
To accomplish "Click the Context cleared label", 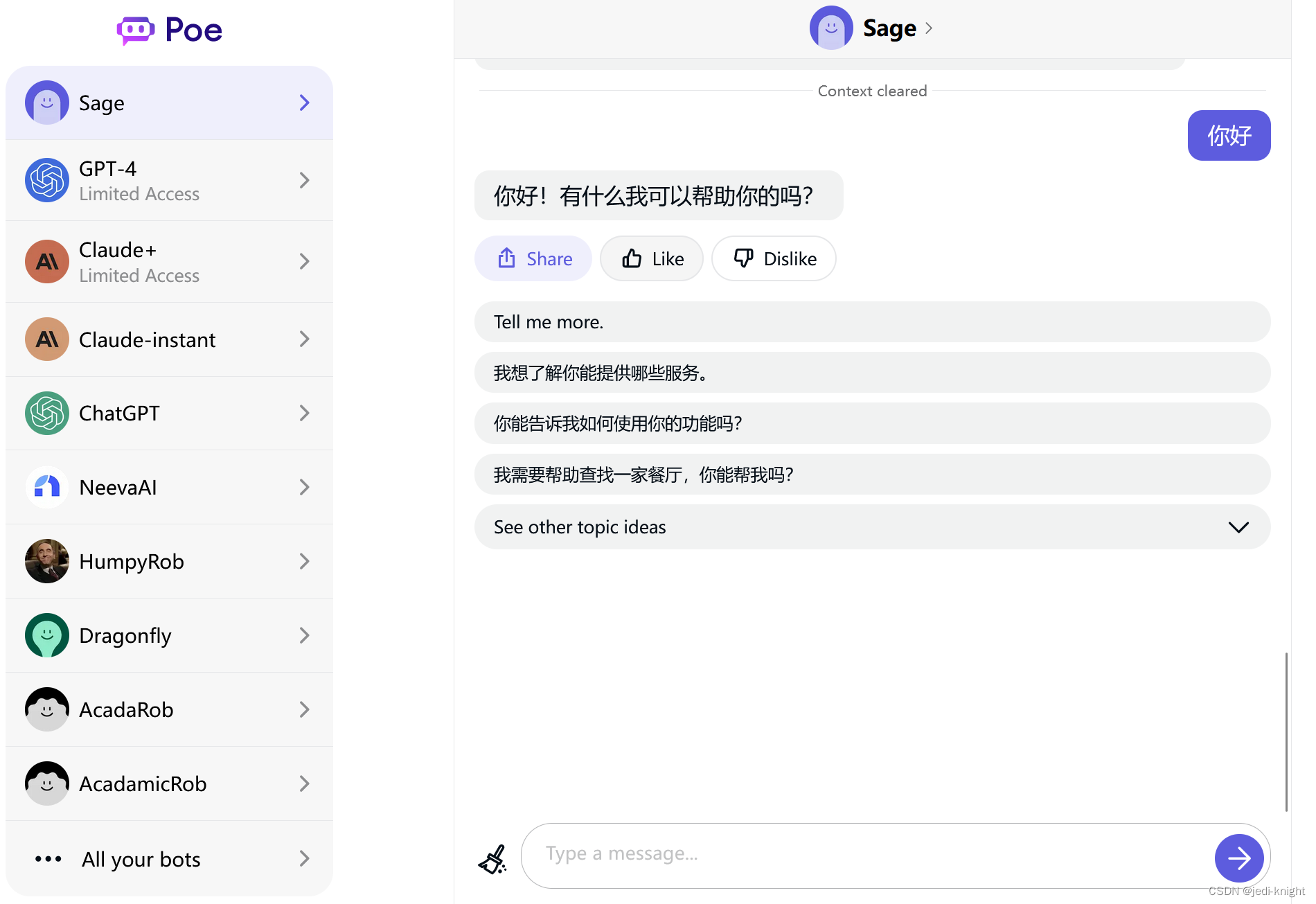I will tap(872, 91).
